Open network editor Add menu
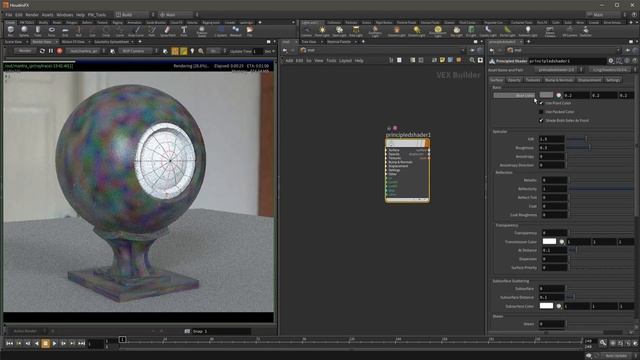 (289, 60)
